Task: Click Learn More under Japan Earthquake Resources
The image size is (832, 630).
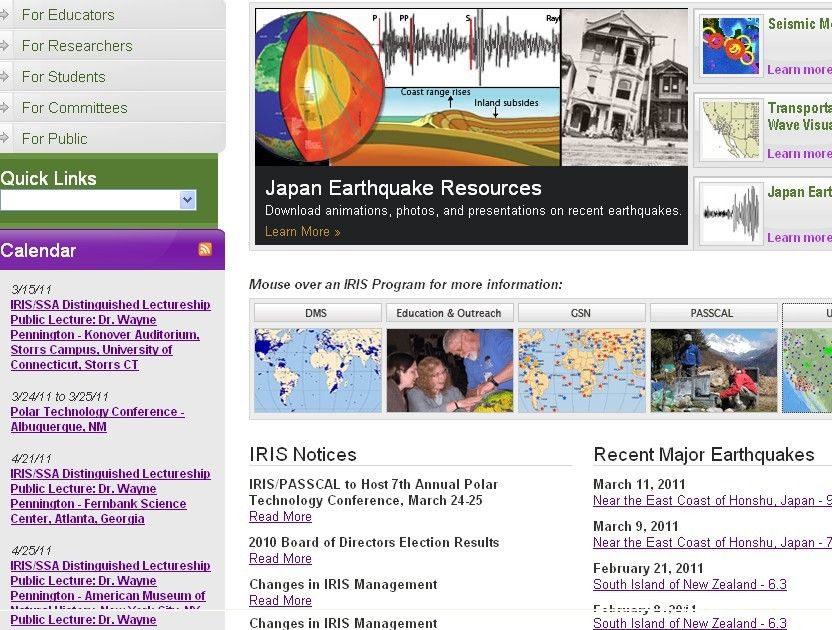Action: click(302, 232)
